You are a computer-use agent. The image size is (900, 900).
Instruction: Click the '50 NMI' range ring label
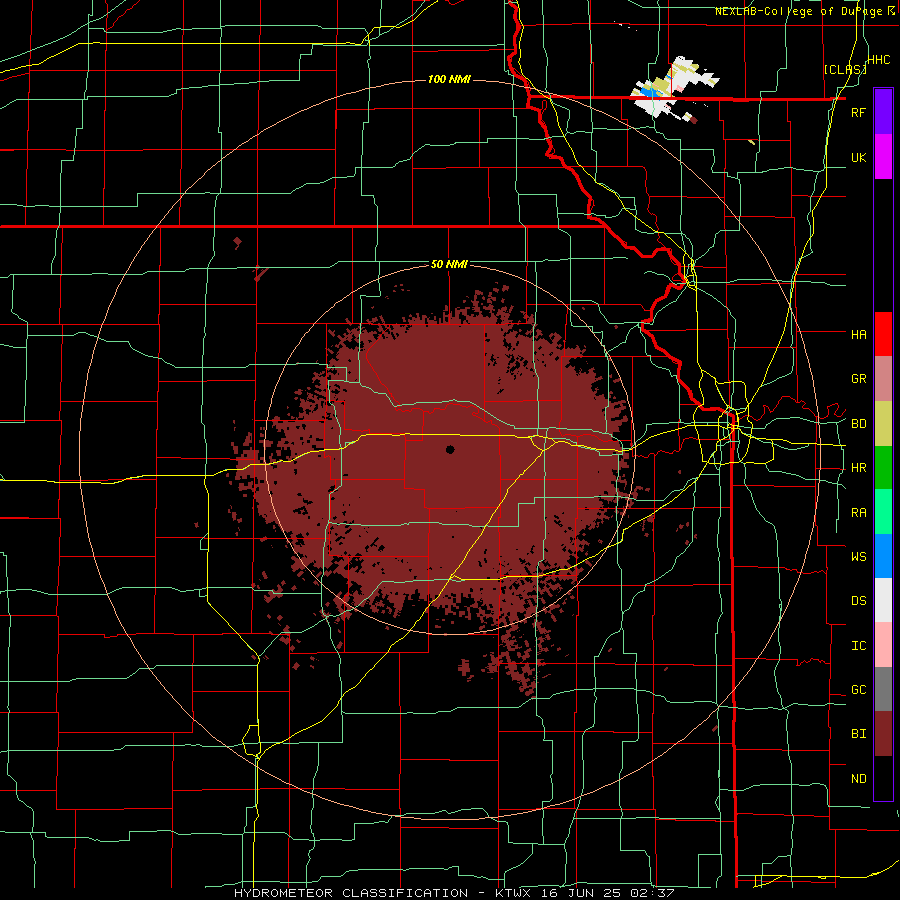tap(449, 265)
